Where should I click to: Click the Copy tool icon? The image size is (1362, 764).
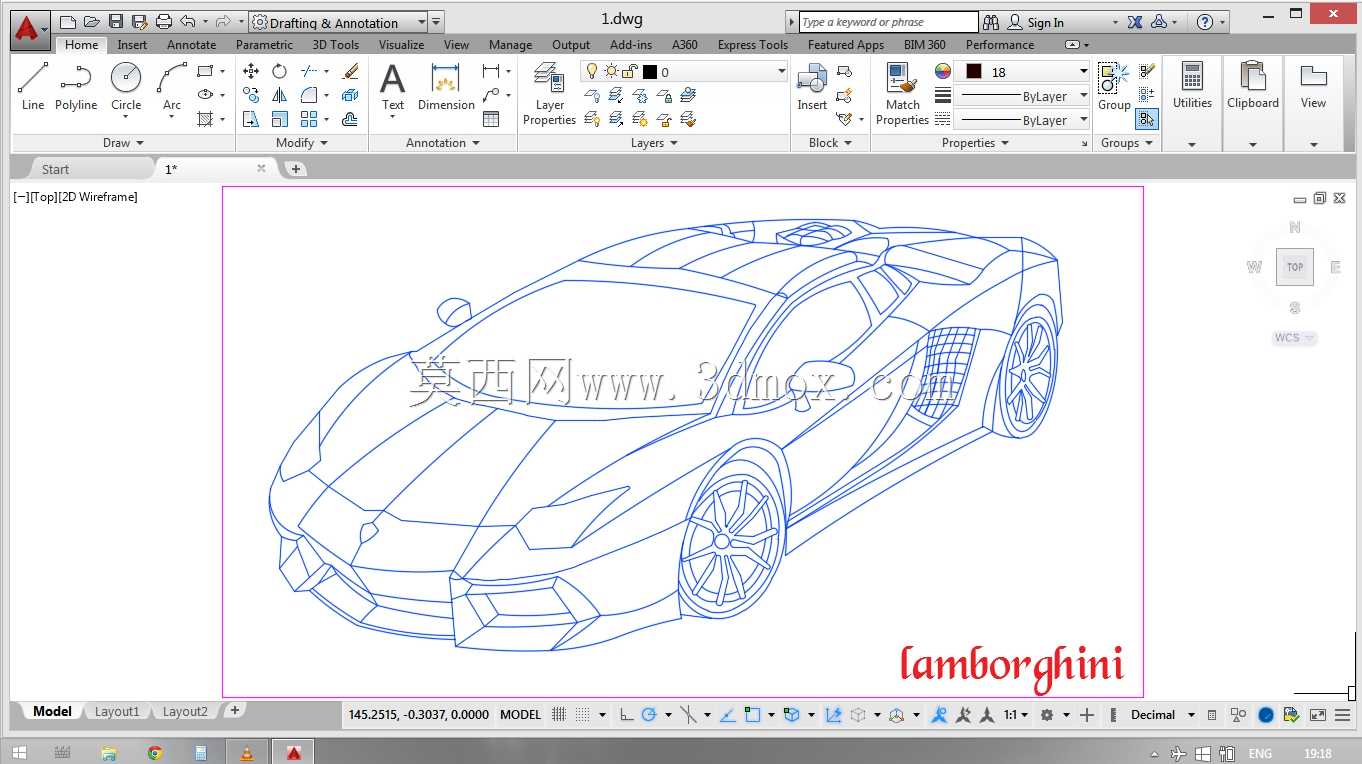click(x=251, y=95)
